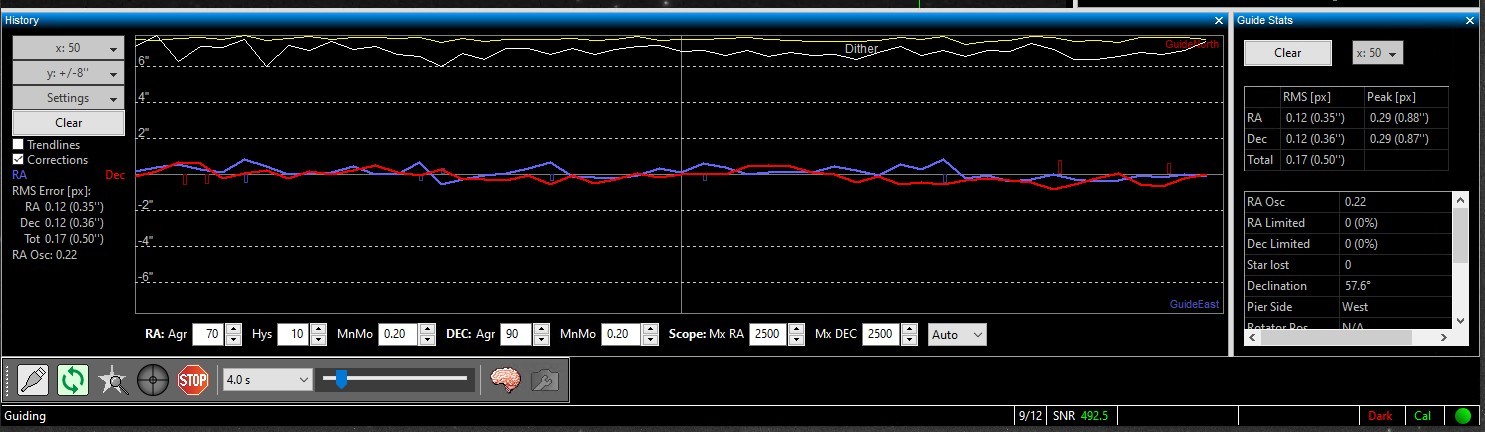Click the 'RMS [px]' column header
Image resolution: width=1485 pixels, height=432 pixels.
1321,97
